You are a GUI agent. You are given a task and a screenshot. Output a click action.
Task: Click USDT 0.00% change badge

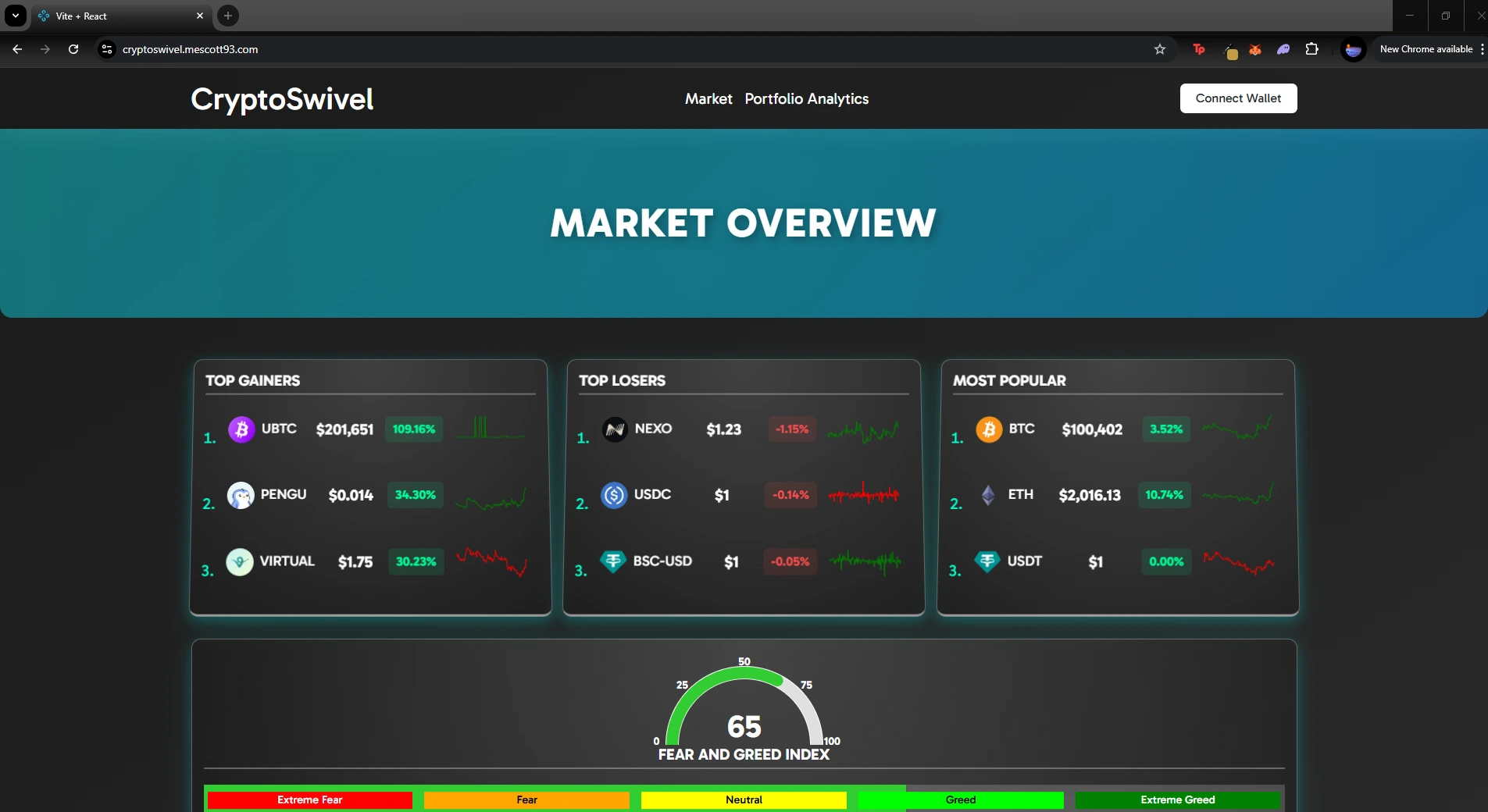tap(1166, 561)
